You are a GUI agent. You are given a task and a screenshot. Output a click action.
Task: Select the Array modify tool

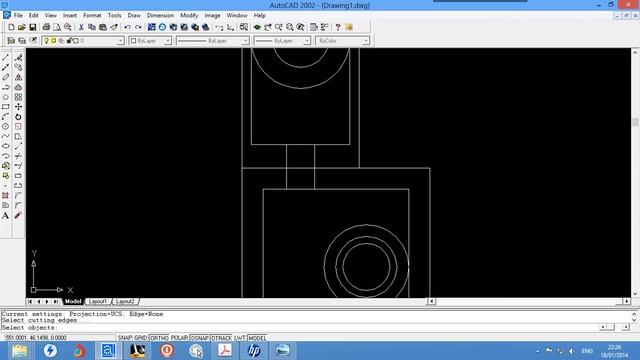(x=18, y=97)
